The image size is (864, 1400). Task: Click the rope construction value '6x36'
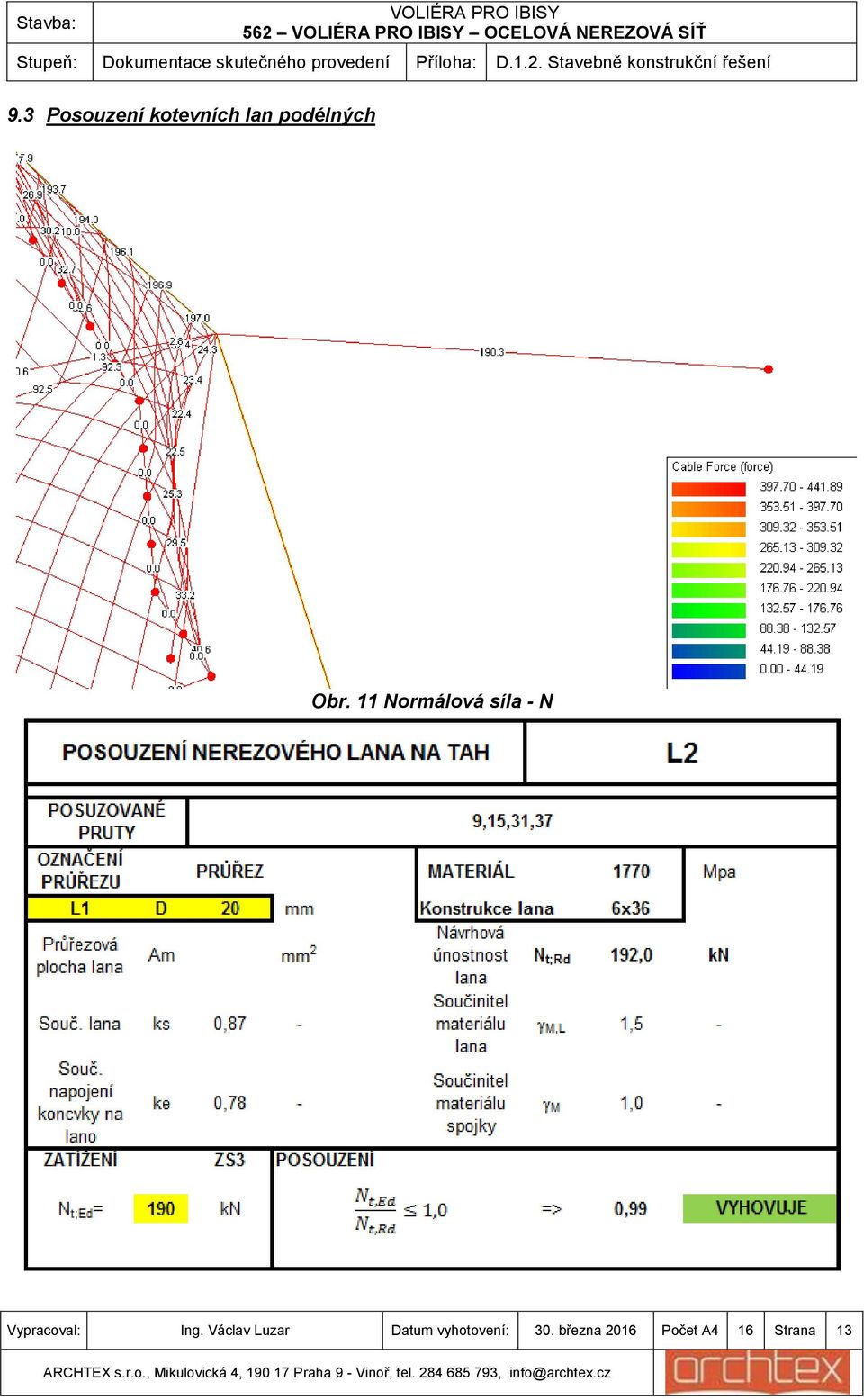tap(630, 908)
